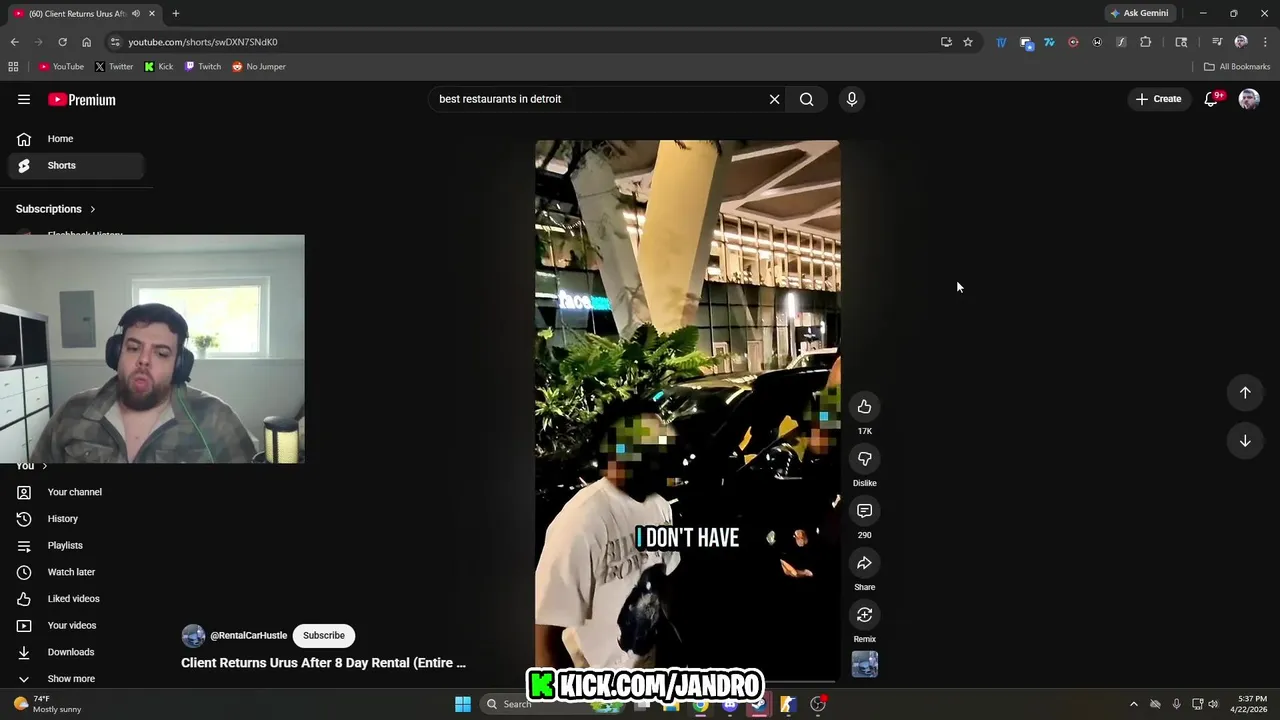Remix this Short

[864, 615]
